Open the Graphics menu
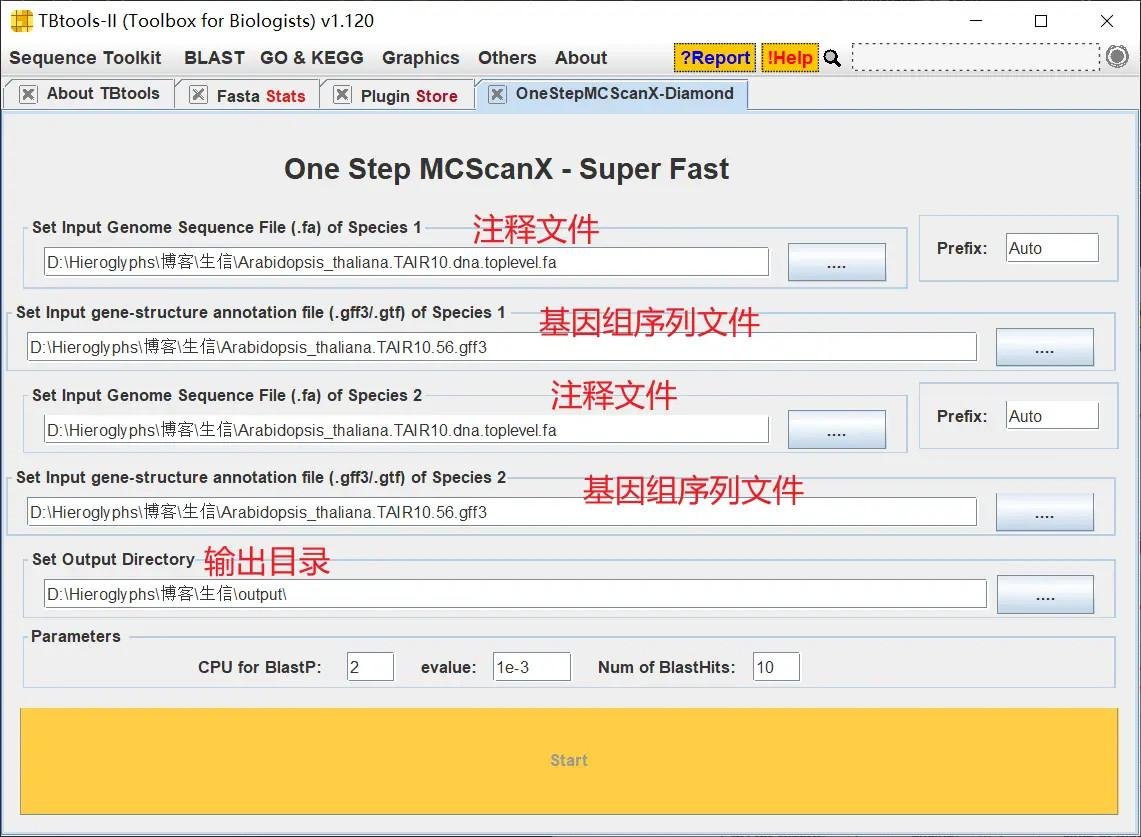The image size is (1141, 837). coord(421,57)
